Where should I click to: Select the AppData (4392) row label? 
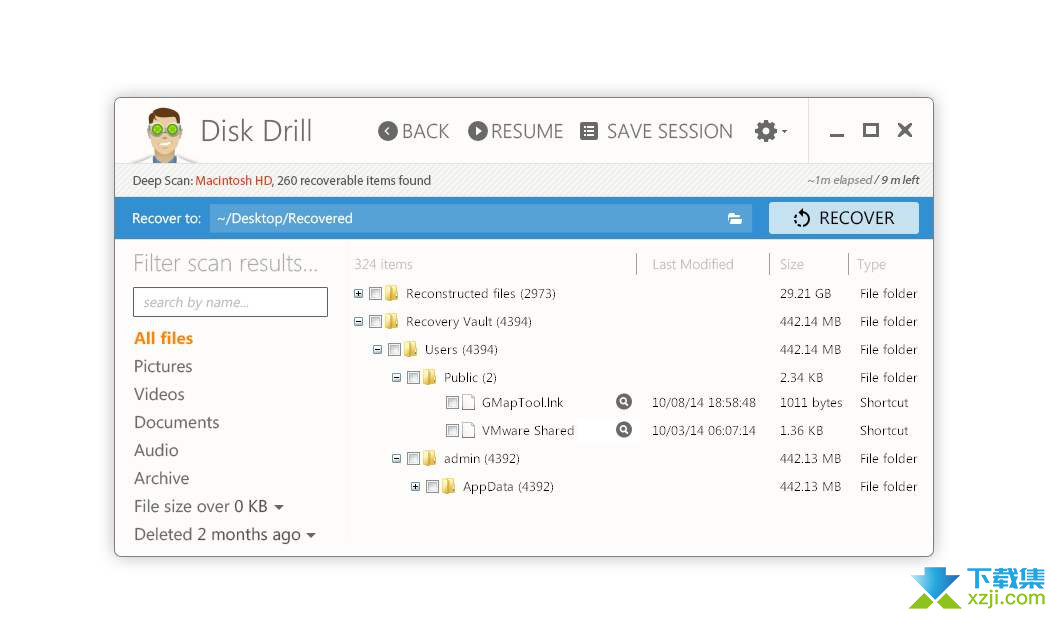(507, 486)
